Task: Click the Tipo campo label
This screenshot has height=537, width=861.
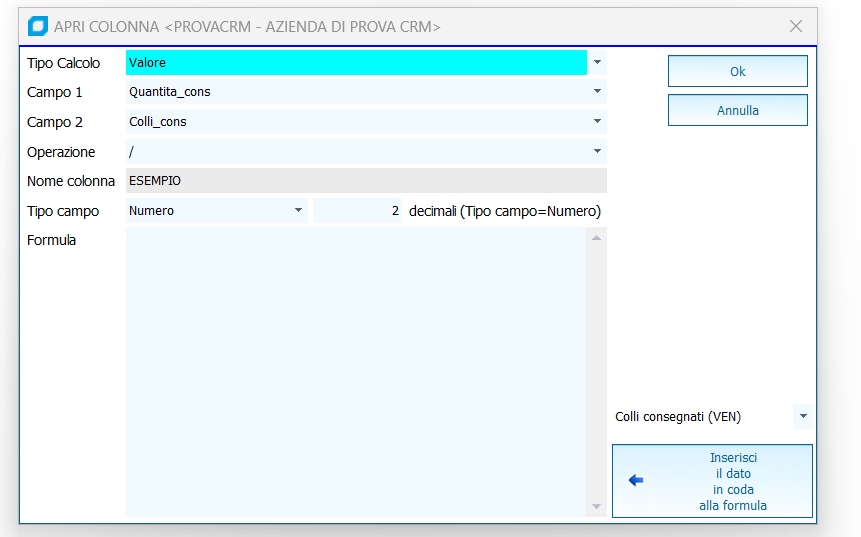Action: click(63, 211)
